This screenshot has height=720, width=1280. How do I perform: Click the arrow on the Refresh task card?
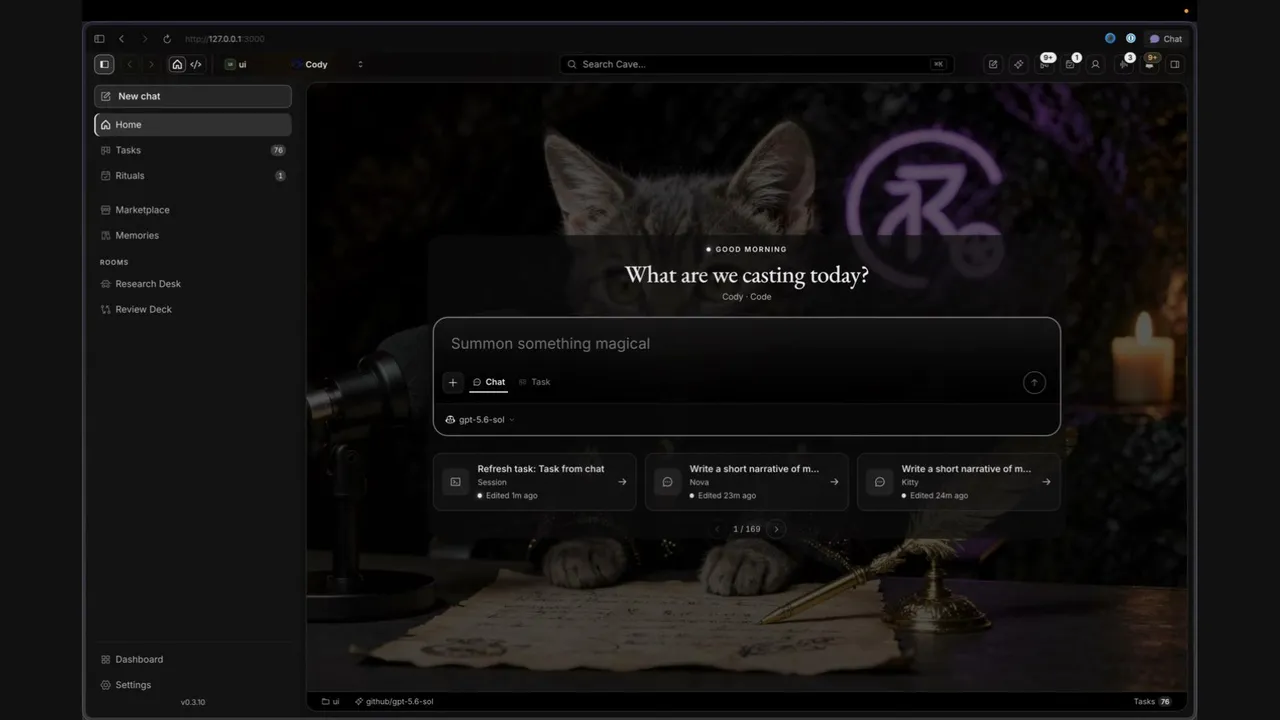pos(622,482)
